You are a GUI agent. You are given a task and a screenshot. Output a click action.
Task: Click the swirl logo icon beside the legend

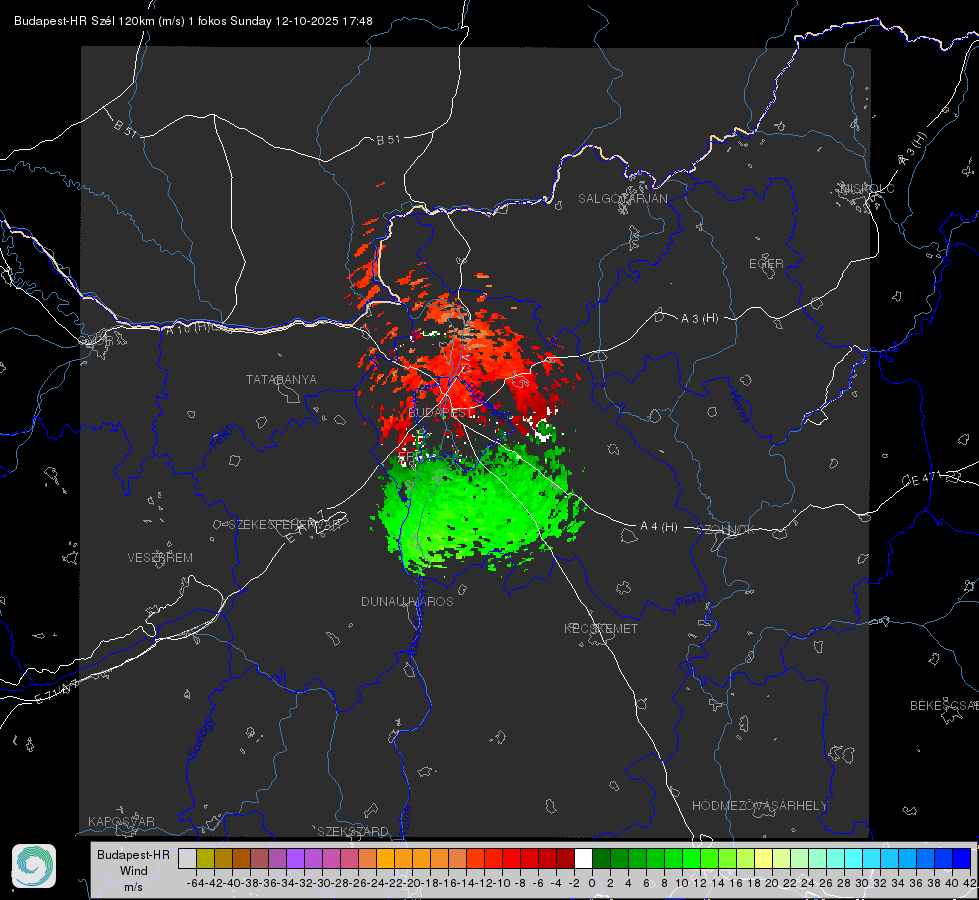tap(34, 866)
